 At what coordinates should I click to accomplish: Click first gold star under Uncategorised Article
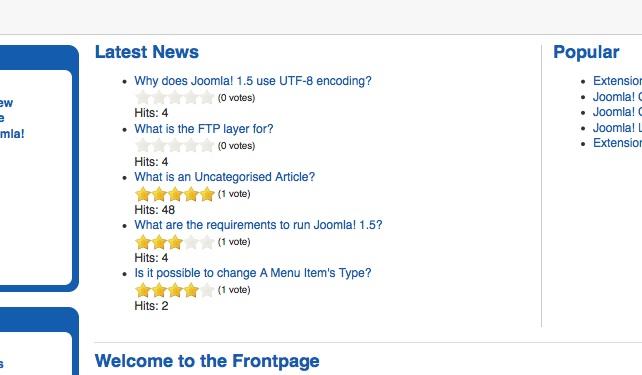tap(143, 194)
